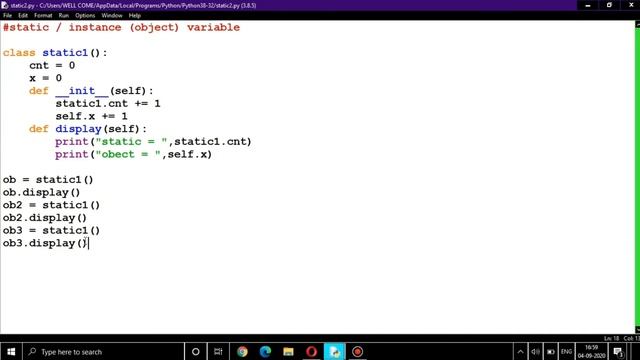The height and width of the screenshot is (360, 640).
Task: Show hidden system tray icons
Action: coord(520,351)
